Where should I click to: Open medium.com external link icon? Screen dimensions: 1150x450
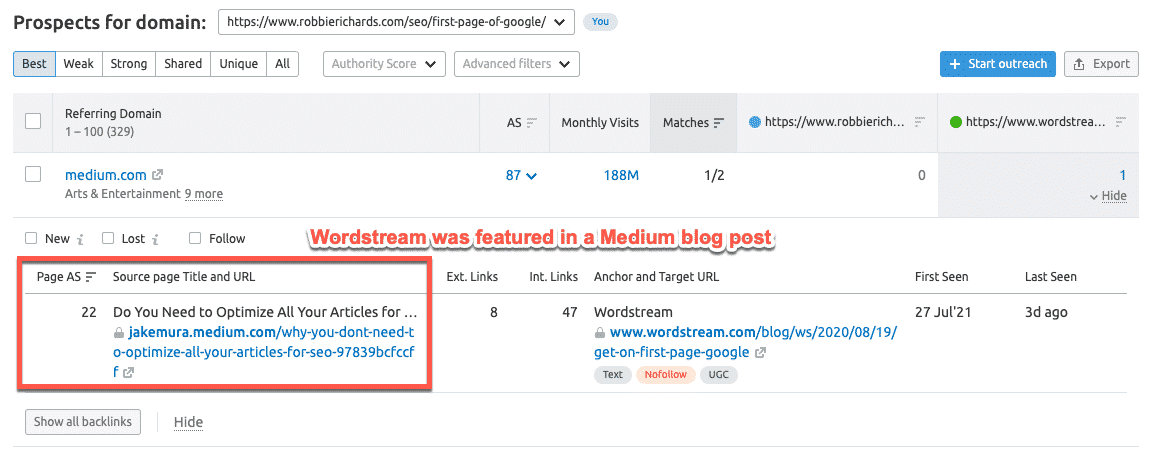click(157, 175)
